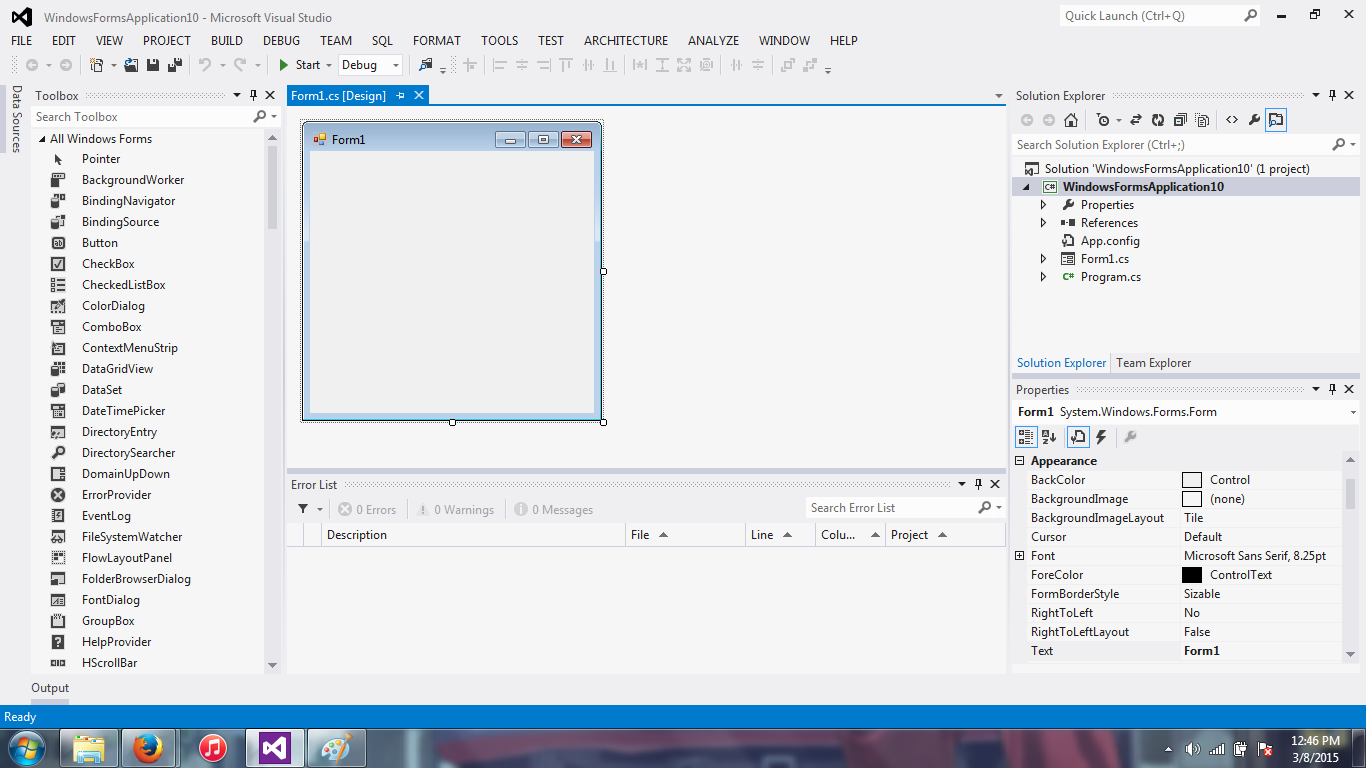The image size is (1366, 770).
Task: Click the View Code angle-brackets icon
Action: pyautogui.click(x=1232, y=120)
